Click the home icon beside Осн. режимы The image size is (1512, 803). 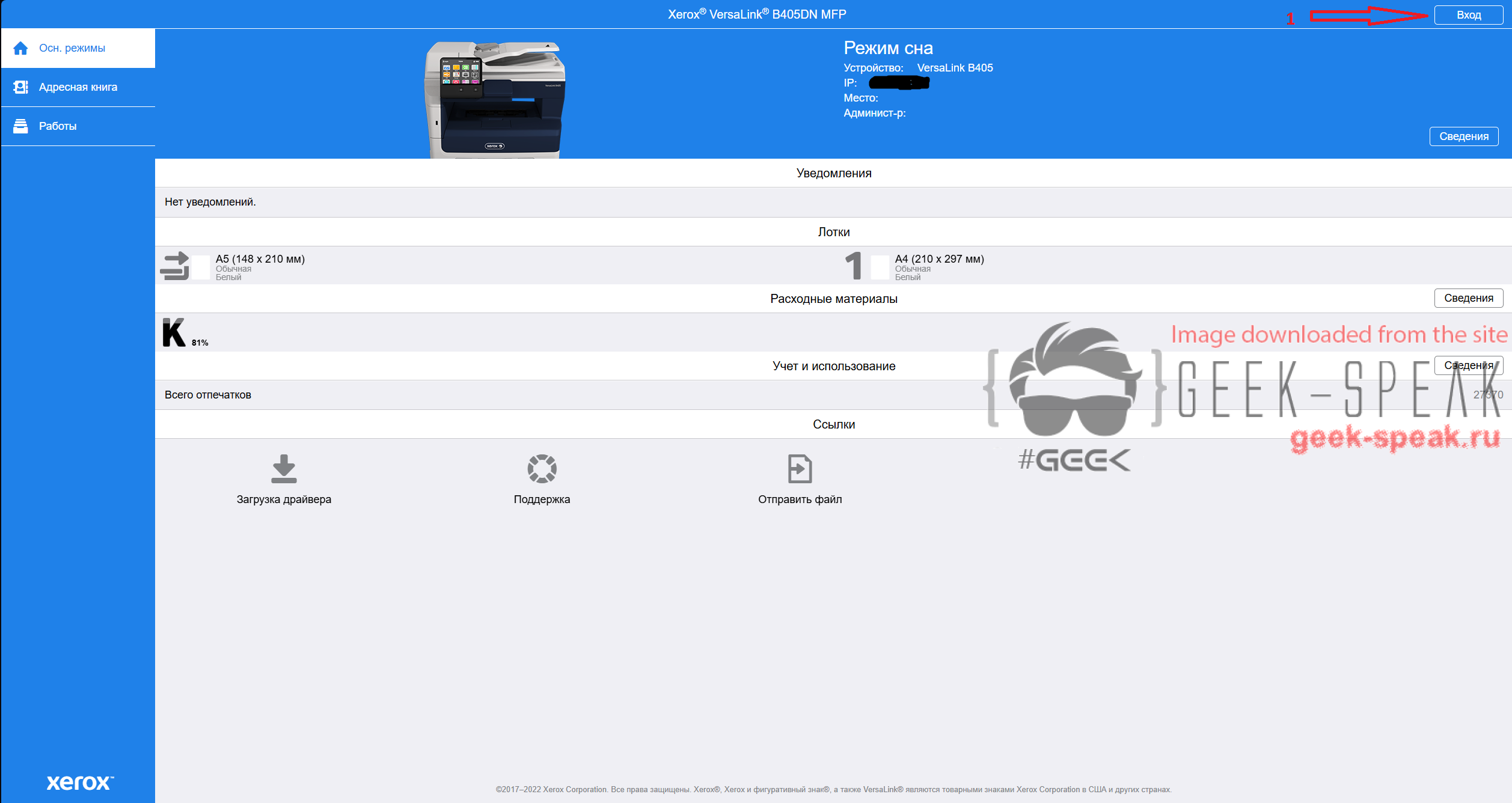click(x=20, y=48)
